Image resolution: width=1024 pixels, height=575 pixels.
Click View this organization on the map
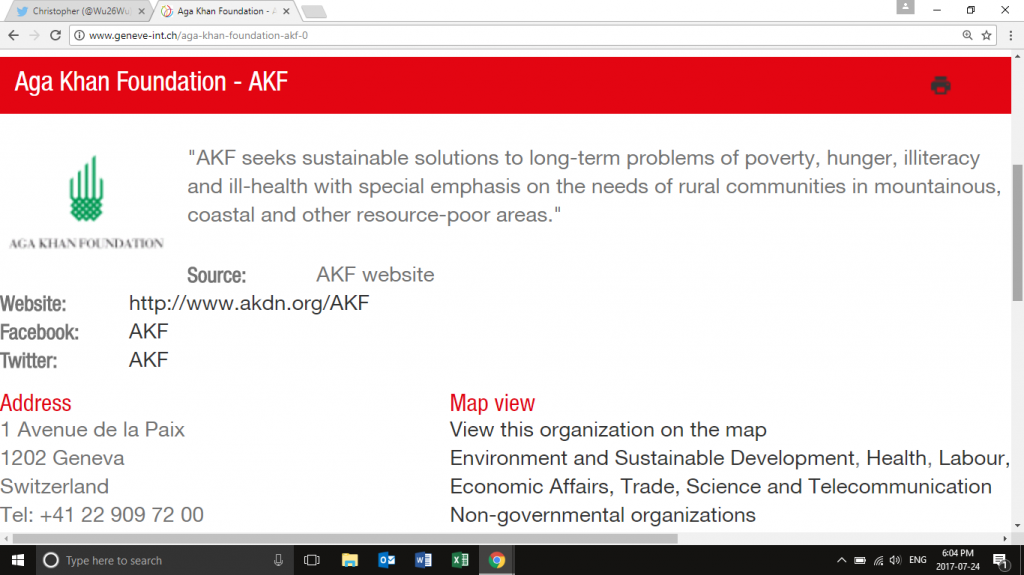(608, 430)
